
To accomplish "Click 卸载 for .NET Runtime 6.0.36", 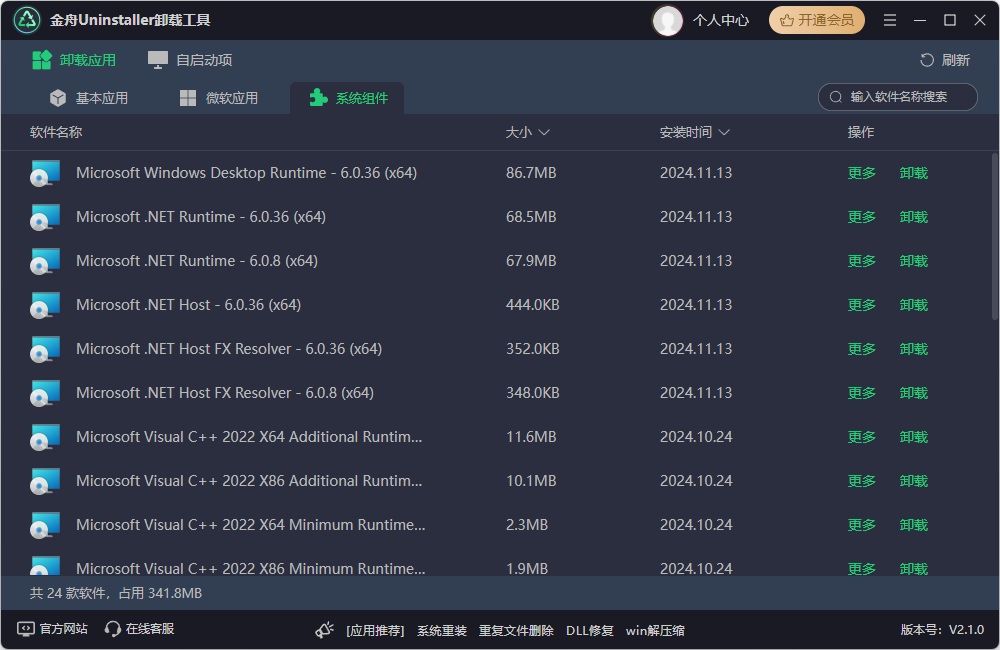I will coord(914,217).
